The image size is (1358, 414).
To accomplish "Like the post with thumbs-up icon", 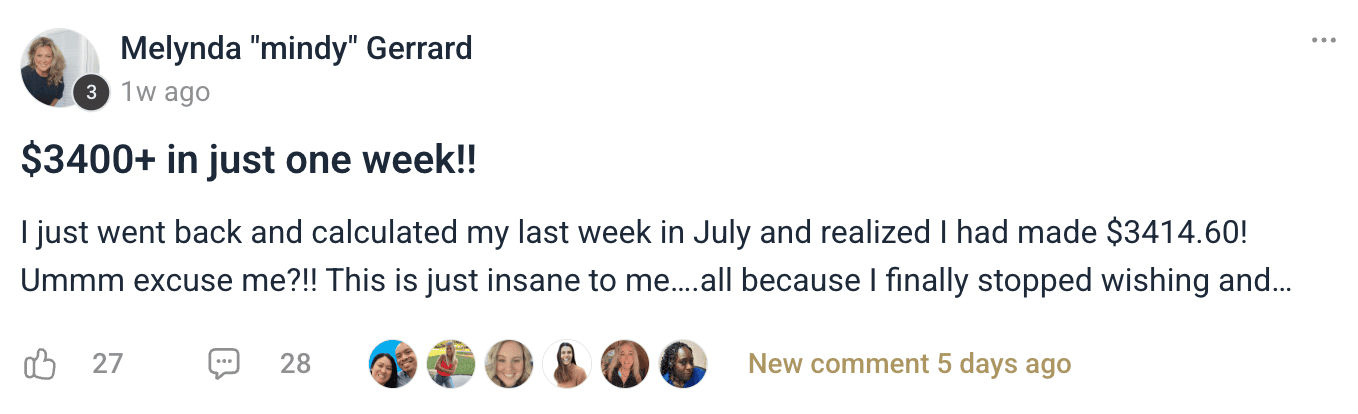I will [x=39, y=364].
